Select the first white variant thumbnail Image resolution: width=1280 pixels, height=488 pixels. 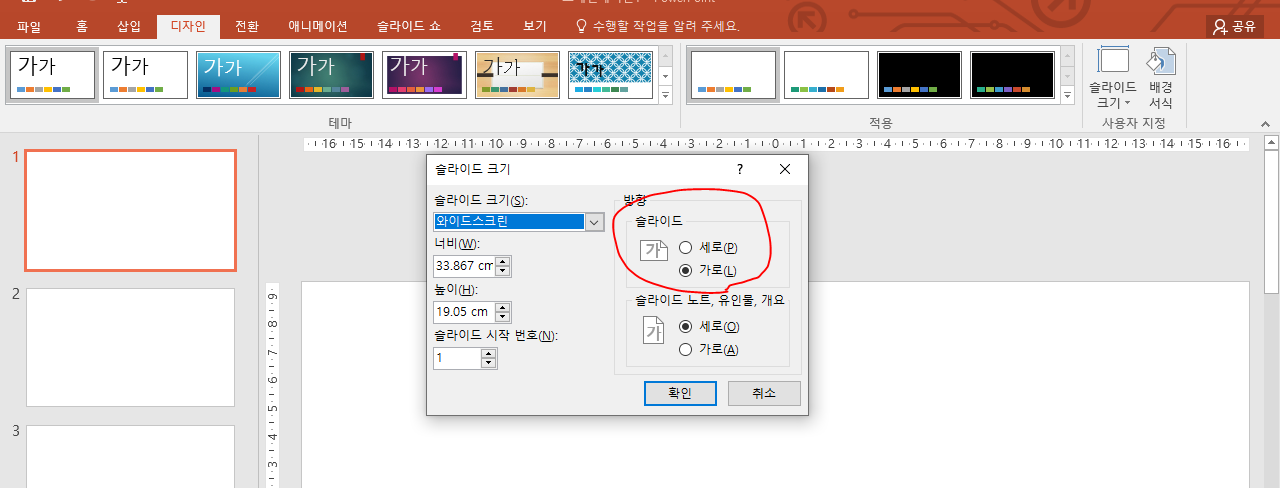733,75
